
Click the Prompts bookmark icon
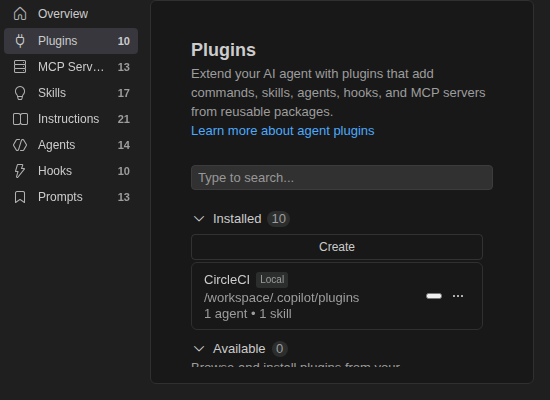20,197
